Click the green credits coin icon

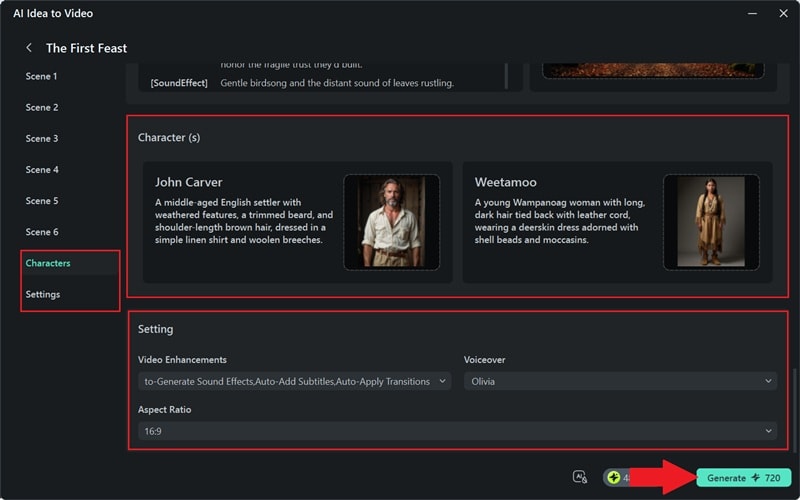point(614,478)
